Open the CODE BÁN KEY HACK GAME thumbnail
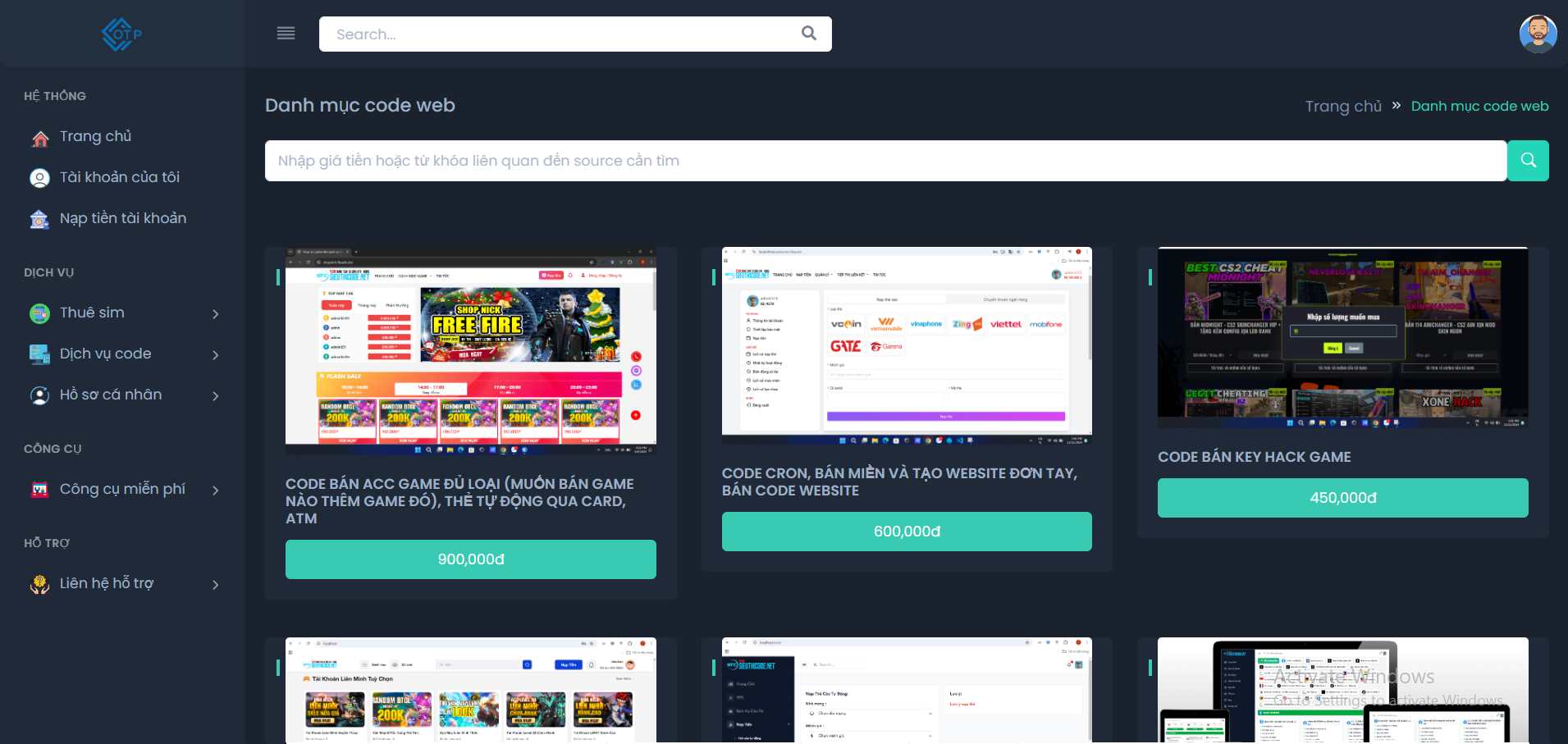The width and height of the screenshot is (1568, 744). [1342, 337]
